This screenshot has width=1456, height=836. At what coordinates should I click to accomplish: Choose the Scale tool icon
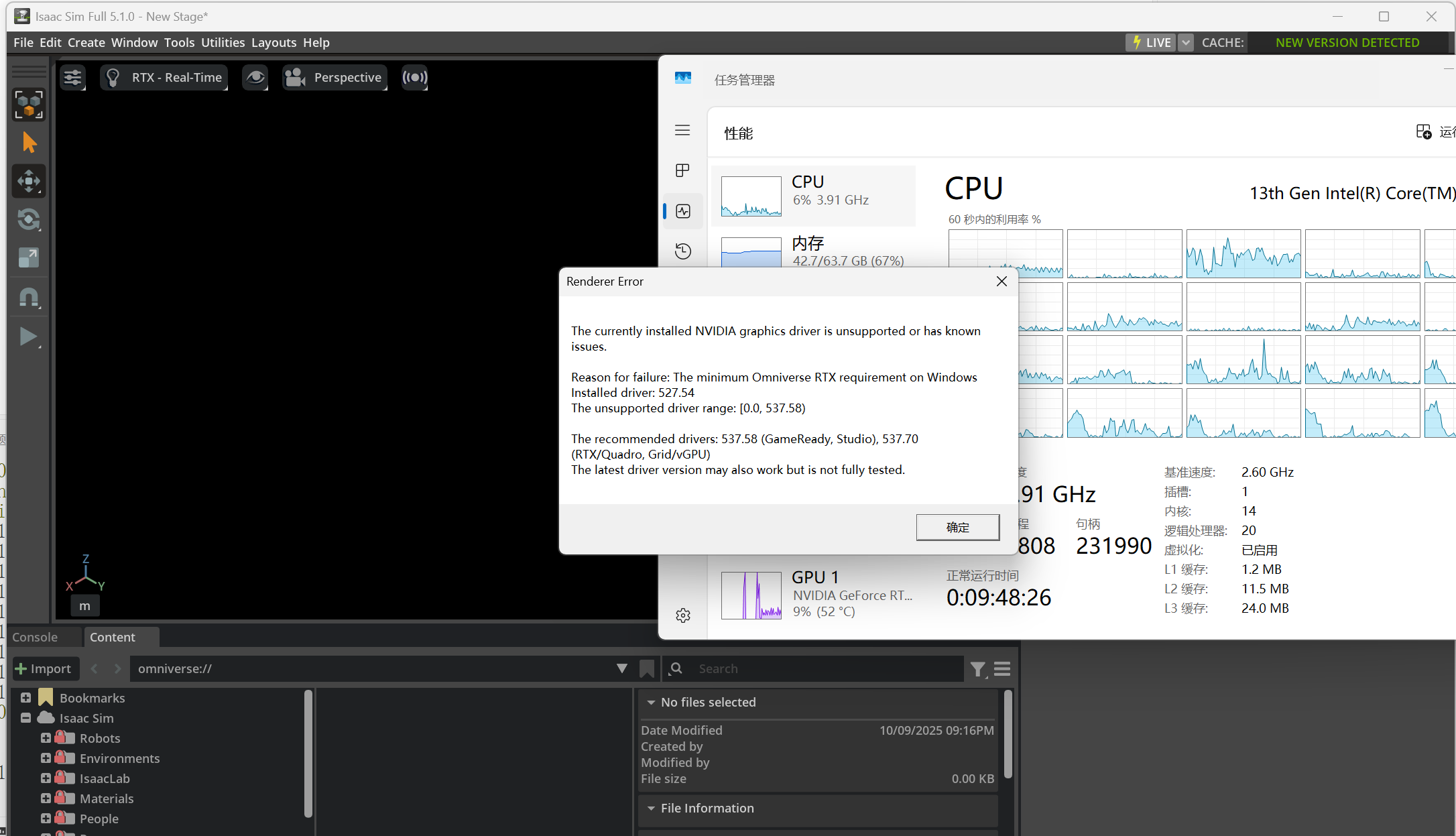(29, 257)
